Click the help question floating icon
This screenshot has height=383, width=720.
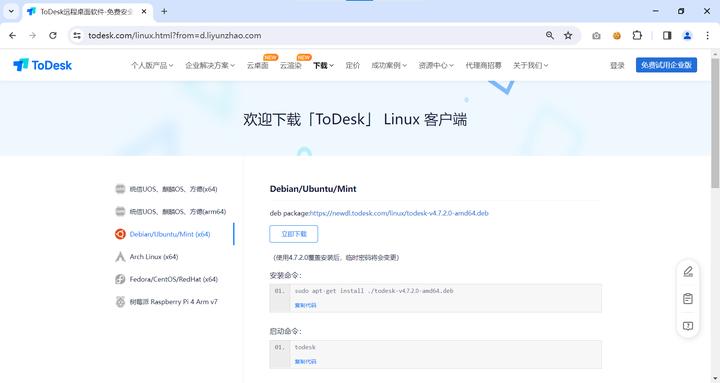(688, 326)
